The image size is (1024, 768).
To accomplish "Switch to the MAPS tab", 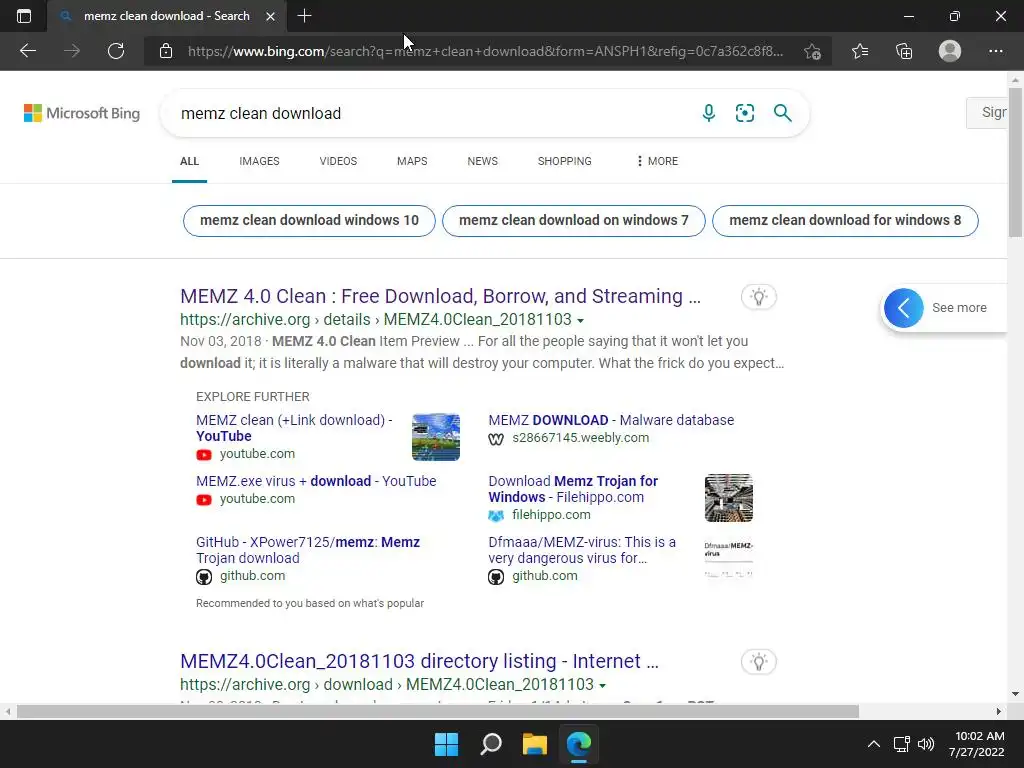I will click(x=412, y=161).
